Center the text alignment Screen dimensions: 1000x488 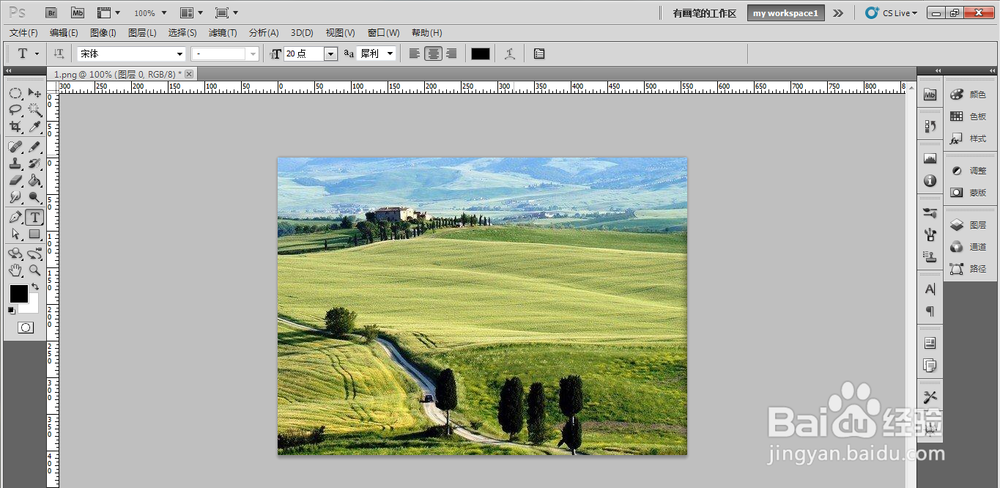pyautogui.click(x=434, y=54)
